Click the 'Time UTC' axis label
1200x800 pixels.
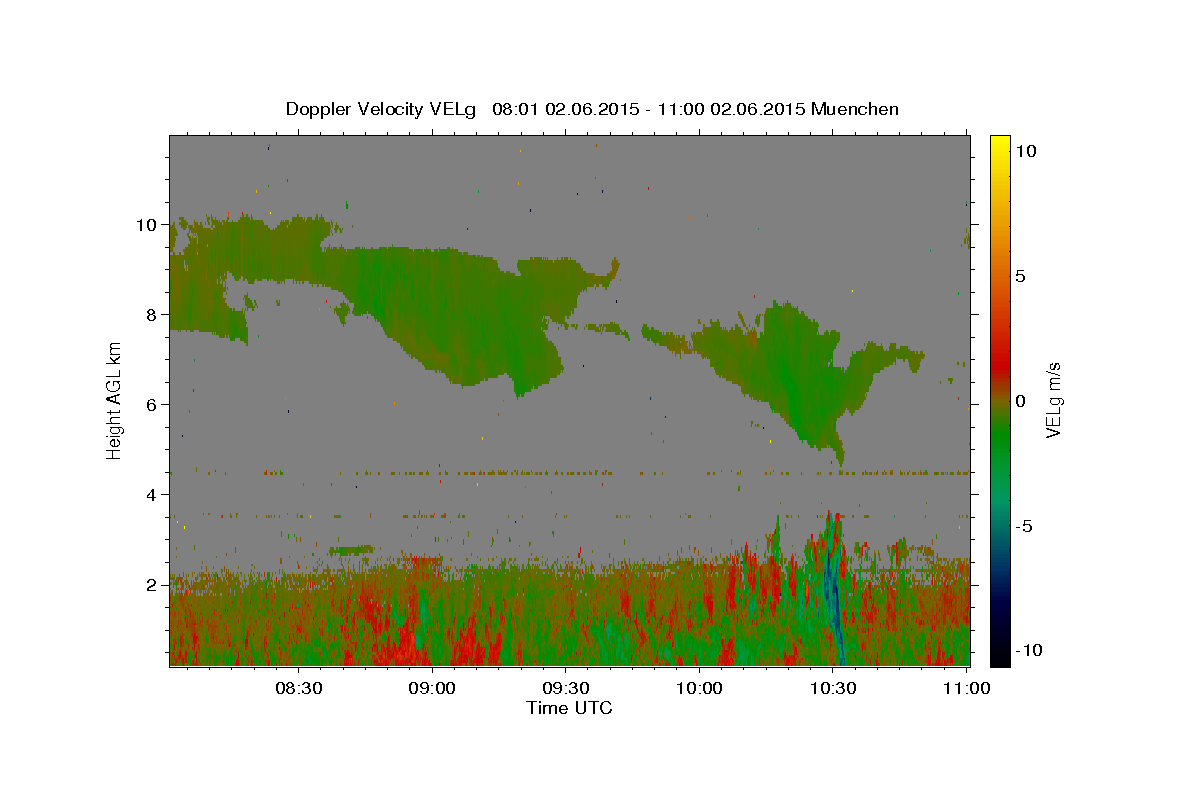(569, 708)
